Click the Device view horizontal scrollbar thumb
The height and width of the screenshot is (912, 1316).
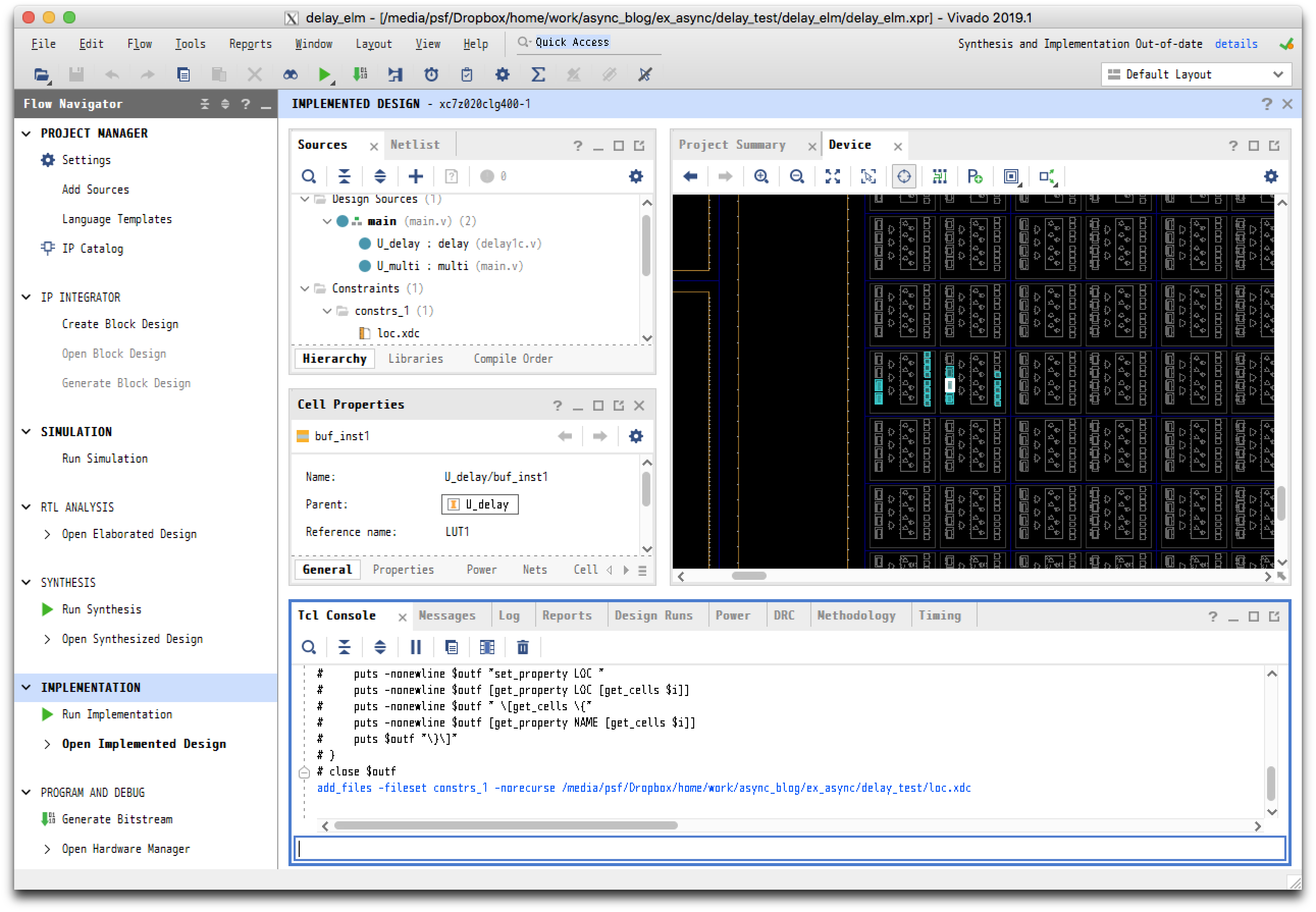[748, 576]
